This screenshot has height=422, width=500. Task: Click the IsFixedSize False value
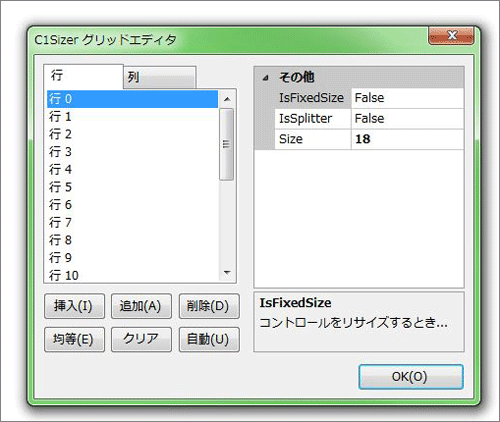[x=407, y=98]
